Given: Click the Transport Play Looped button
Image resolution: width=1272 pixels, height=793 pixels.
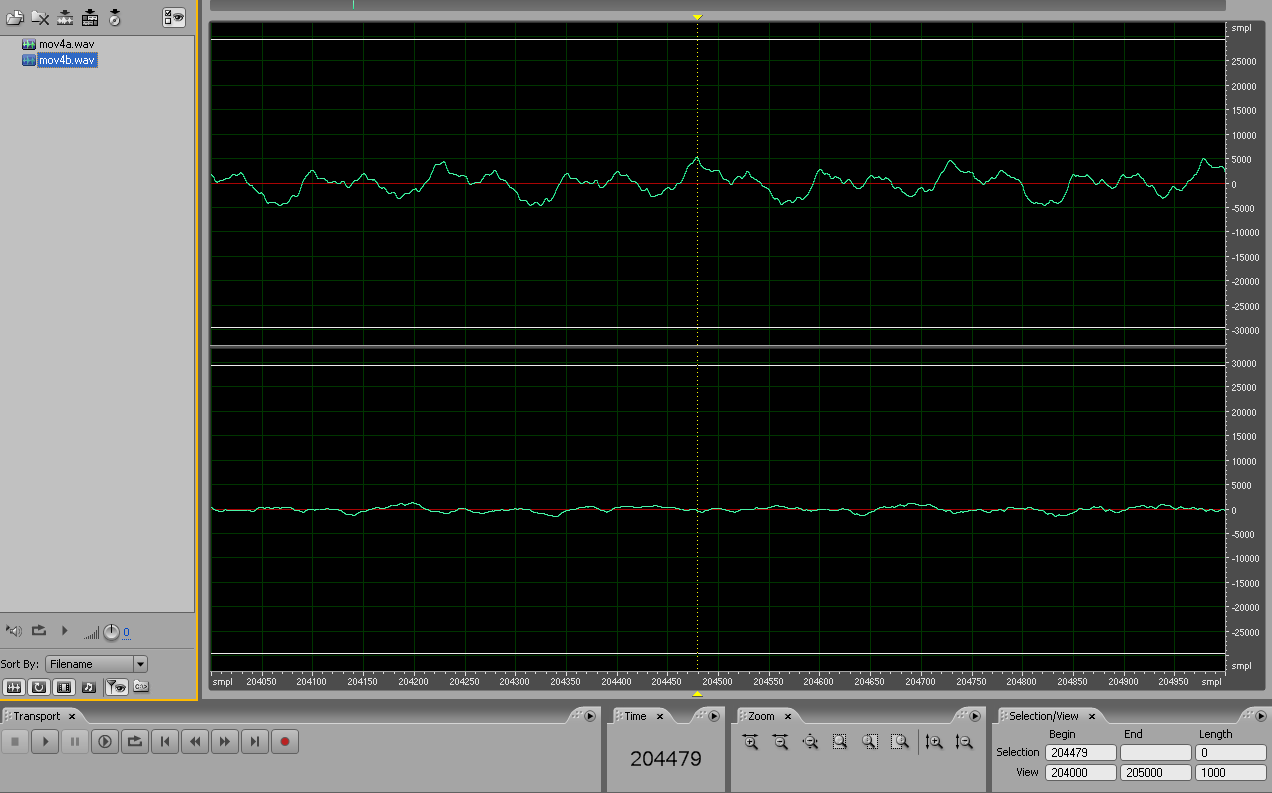Looking at the screenshot, I should coord(135,741).
